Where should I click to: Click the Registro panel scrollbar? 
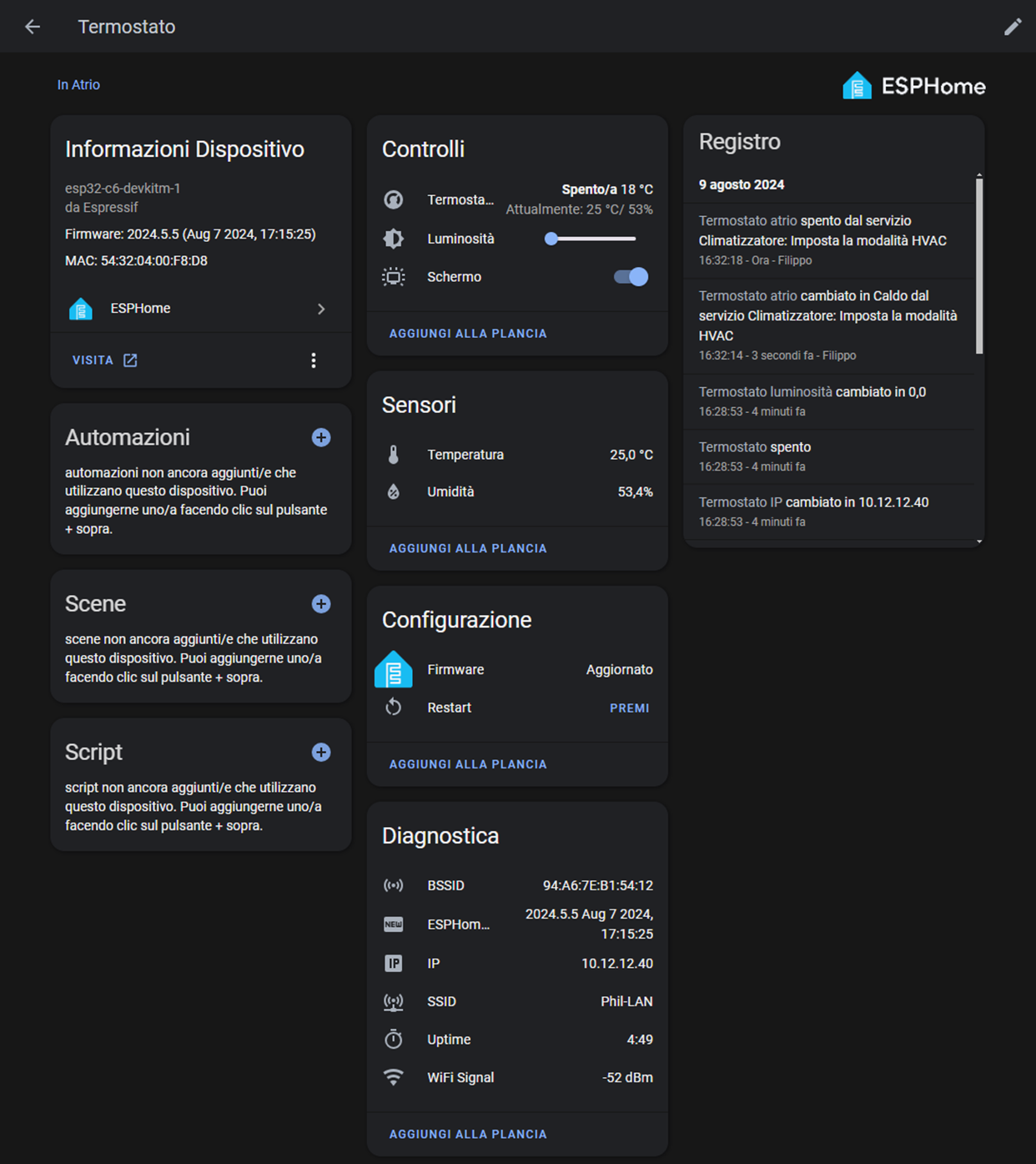978,267
